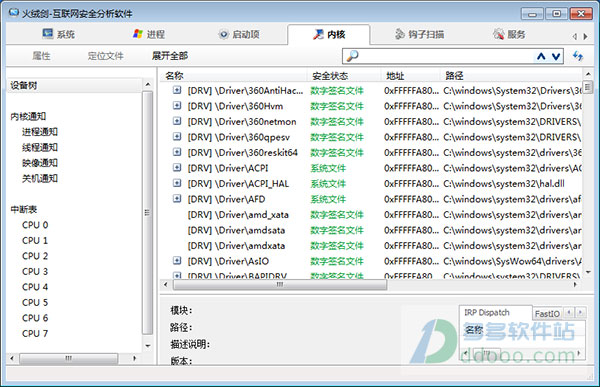Select 内核通知 in the left tree

(x=28, y=116)
